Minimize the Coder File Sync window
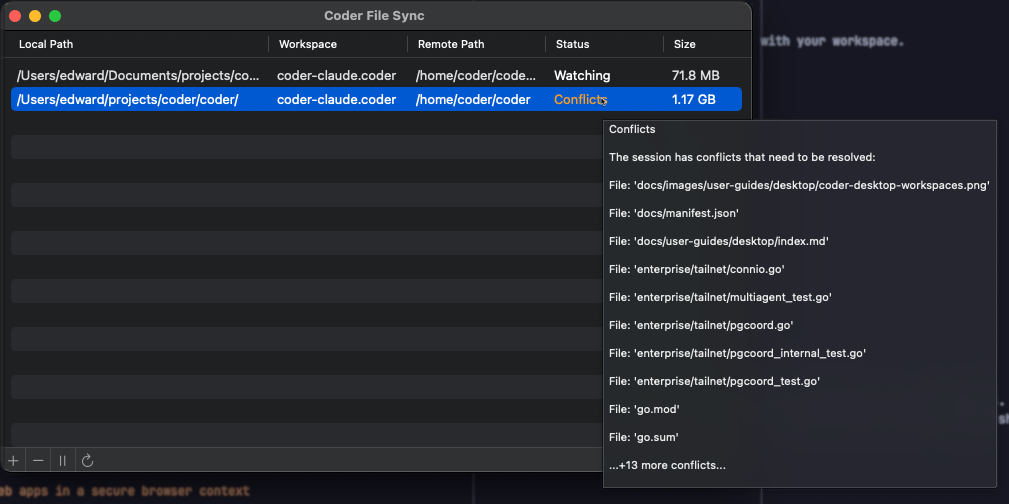 tap(35, 16)
